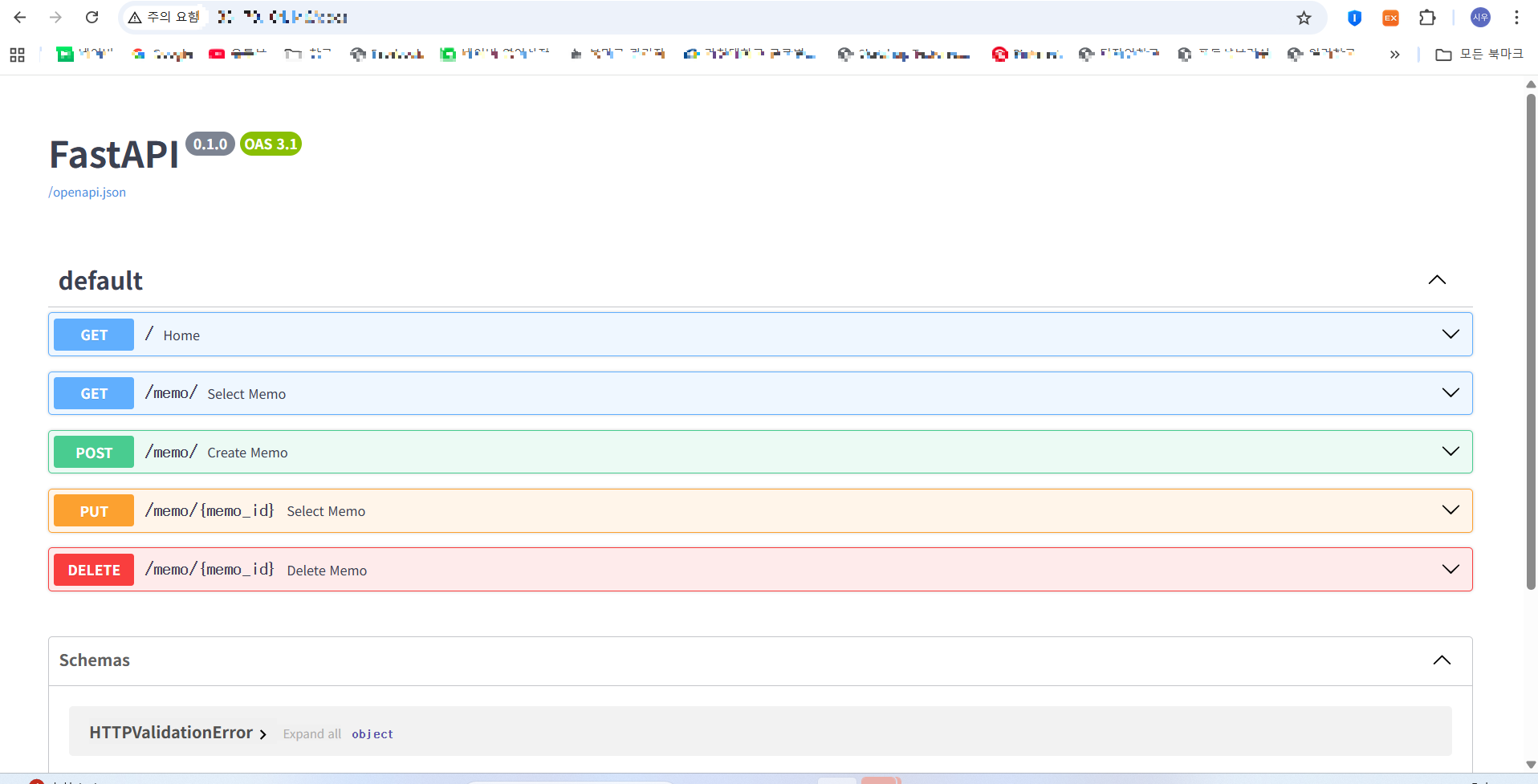Click the OAS 3.1 badge
The height and width of the screenshot is (784, 1538).
click(x=271, y=144)
